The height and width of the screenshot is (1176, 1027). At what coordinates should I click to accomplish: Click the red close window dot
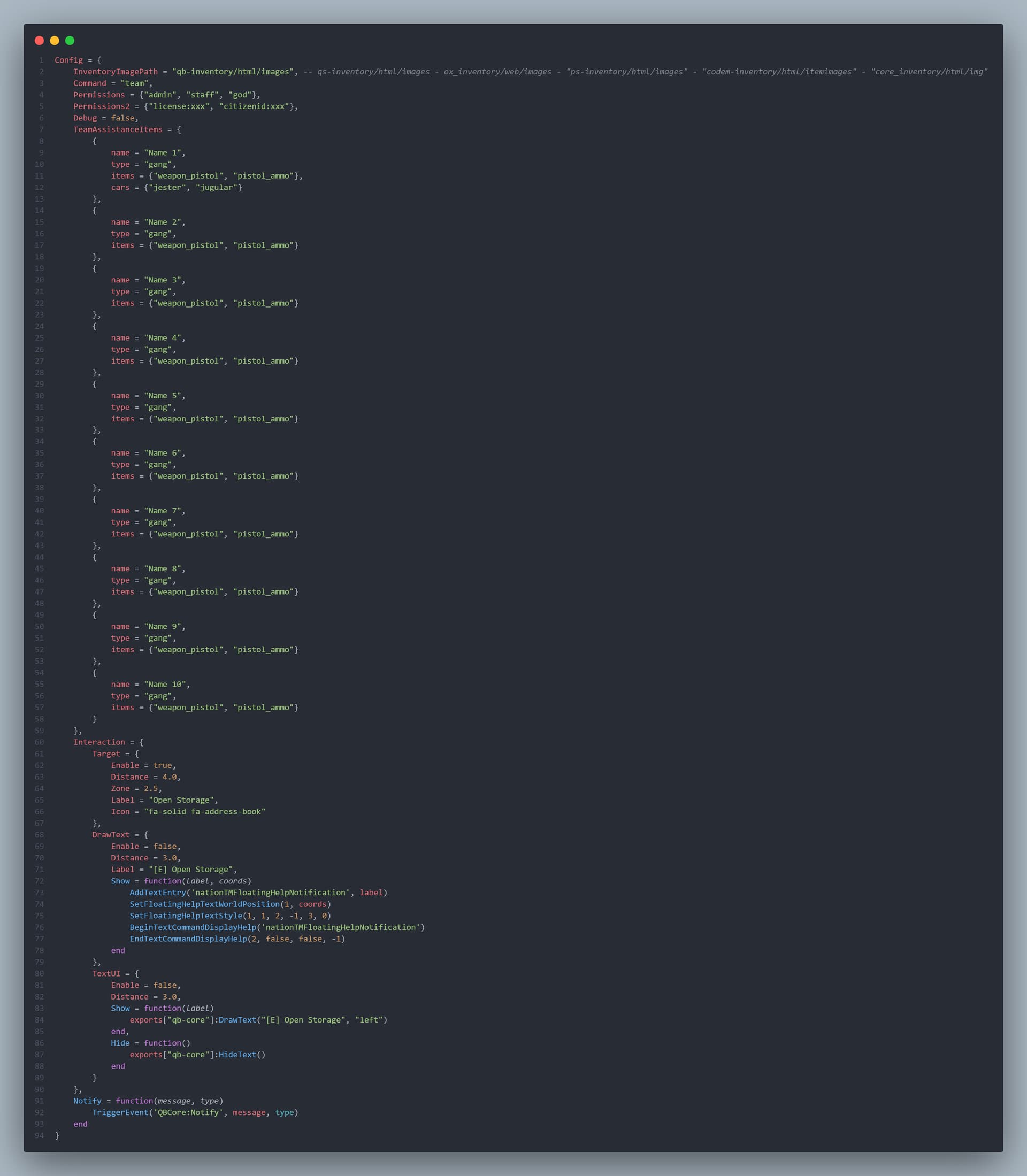coord(39,40)
